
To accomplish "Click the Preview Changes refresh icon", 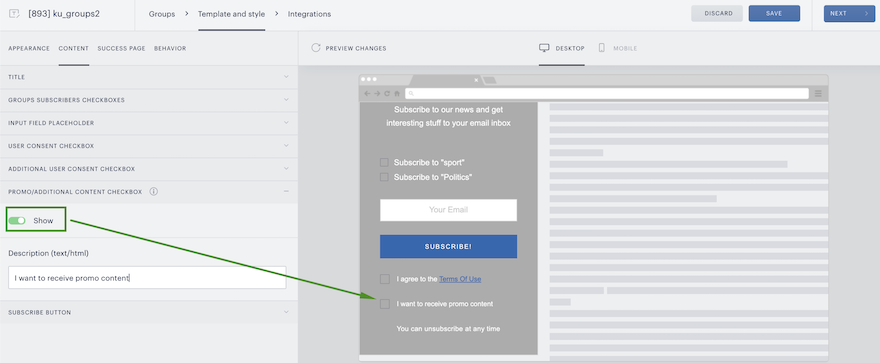I will click(x=316, y=48).
